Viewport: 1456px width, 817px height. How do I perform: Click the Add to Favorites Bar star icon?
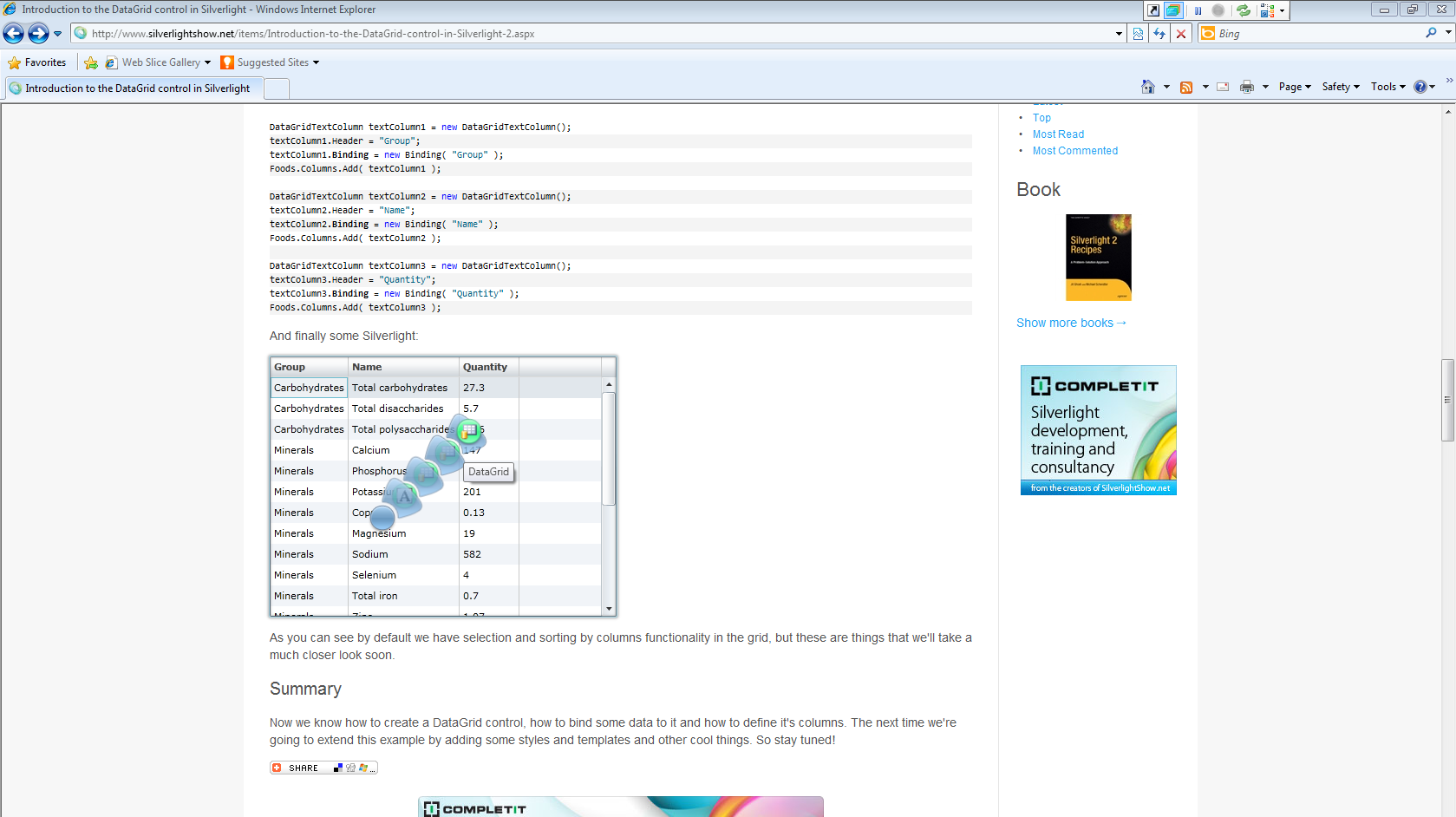point(91,62)
